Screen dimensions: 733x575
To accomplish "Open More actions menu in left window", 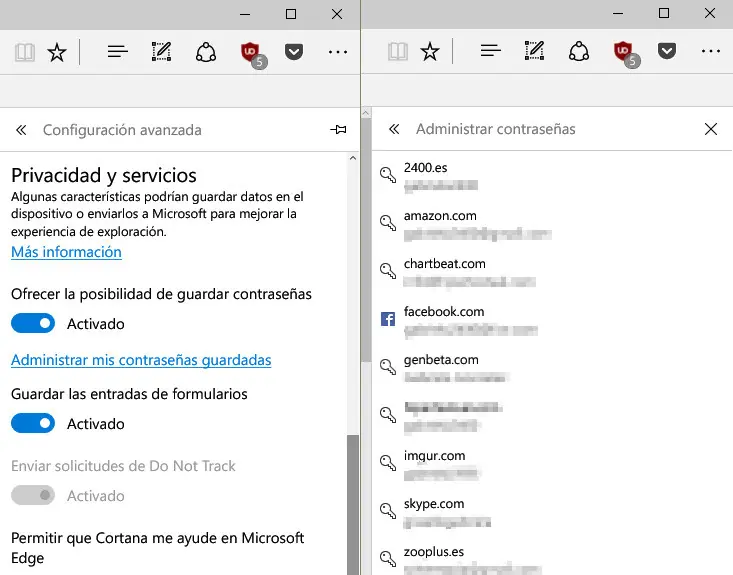I will [338, 52].
